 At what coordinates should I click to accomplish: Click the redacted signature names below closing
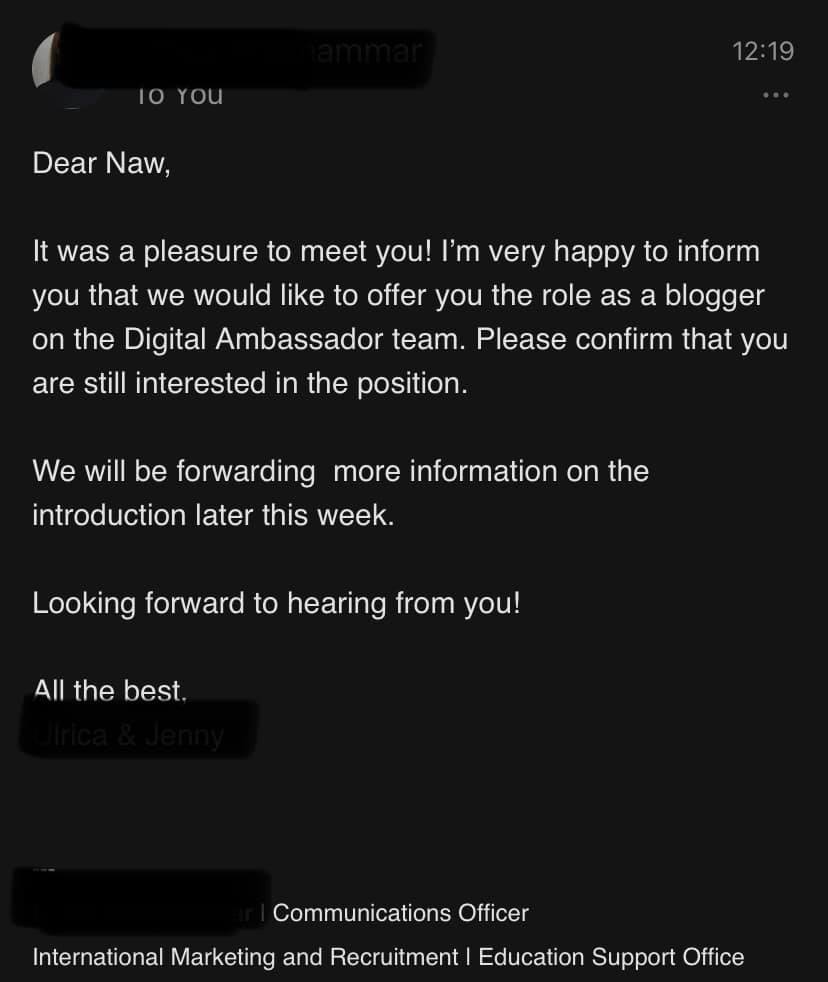point(138,729)
